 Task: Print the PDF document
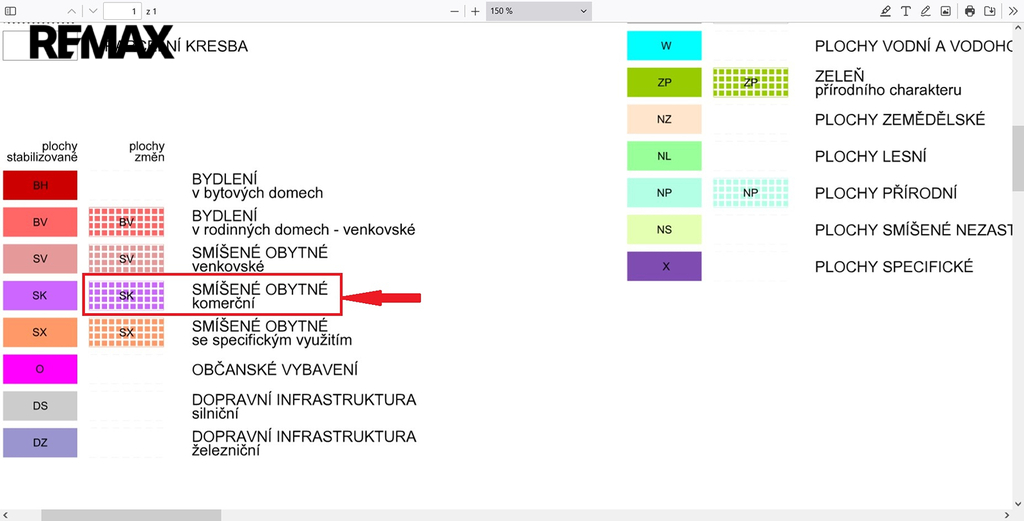coord(970,11)
